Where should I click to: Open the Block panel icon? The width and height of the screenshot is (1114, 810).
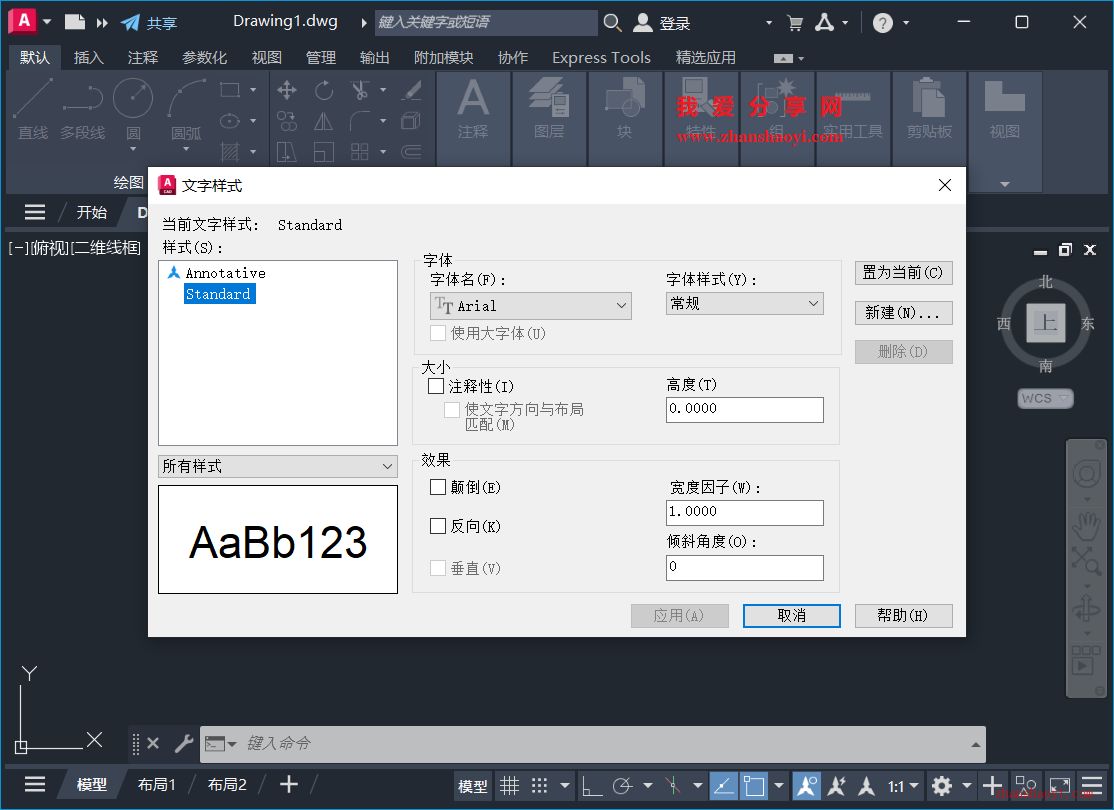click(x=624, y=108)
